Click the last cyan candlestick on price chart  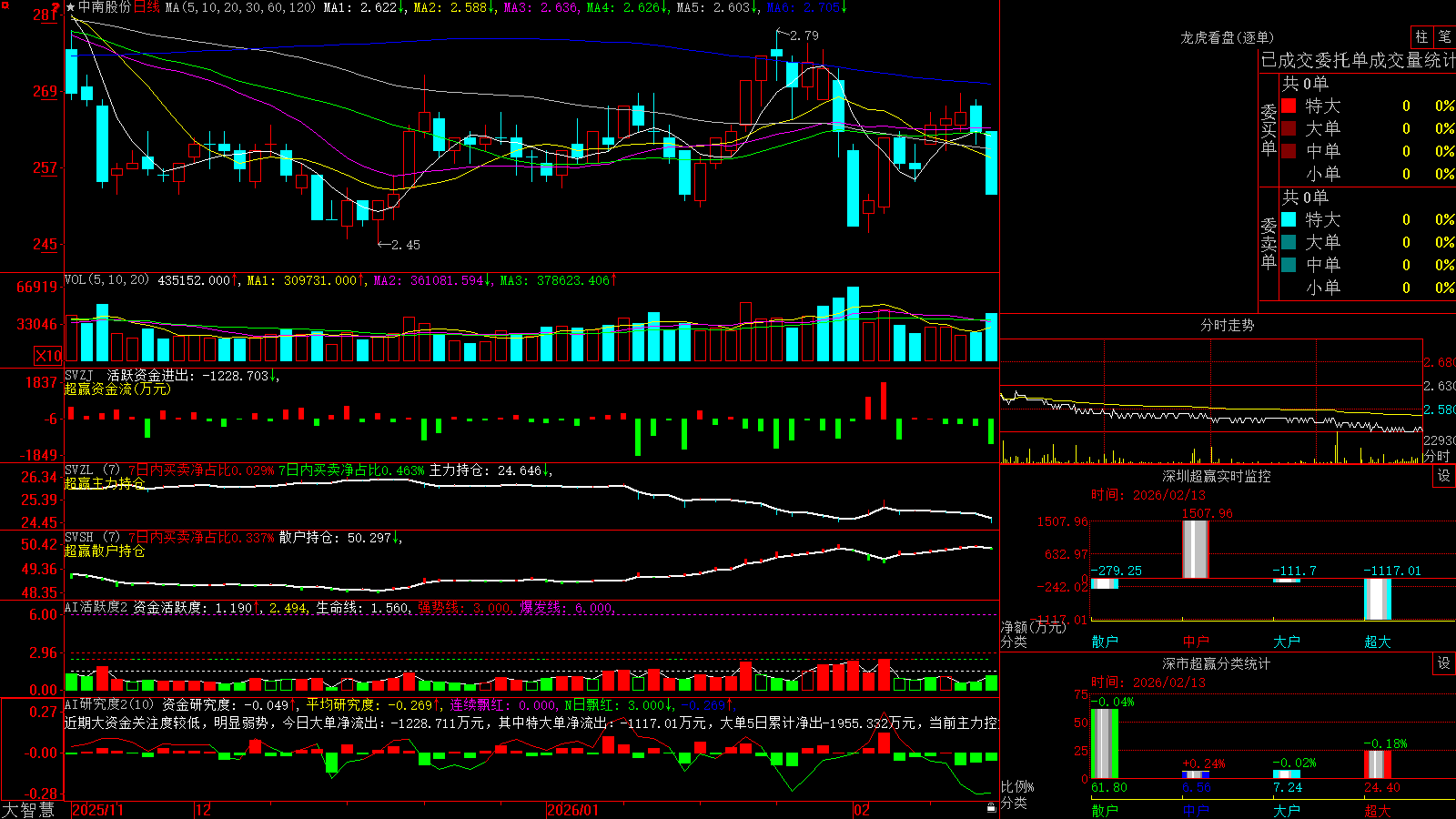click(x=992, y=162)
